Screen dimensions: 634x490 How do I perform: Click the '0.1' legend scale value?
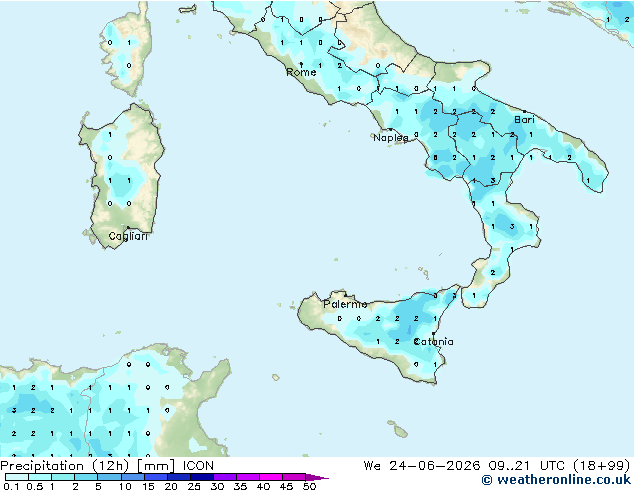coord(11,486)
